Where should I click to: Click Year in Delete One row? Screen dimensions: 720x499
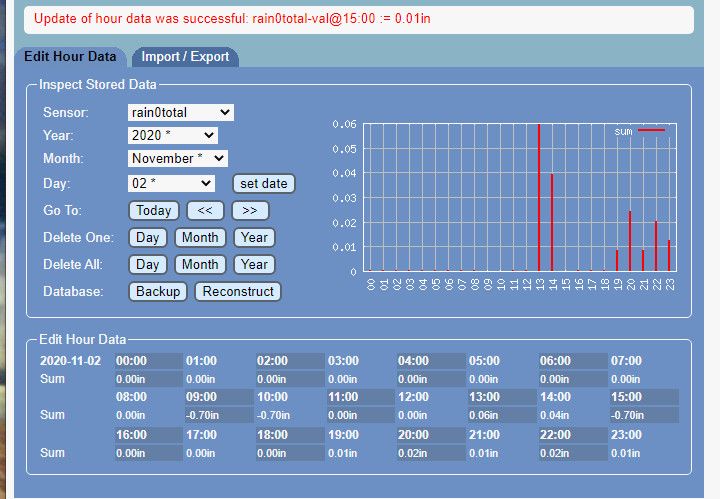tap(254, 237)
